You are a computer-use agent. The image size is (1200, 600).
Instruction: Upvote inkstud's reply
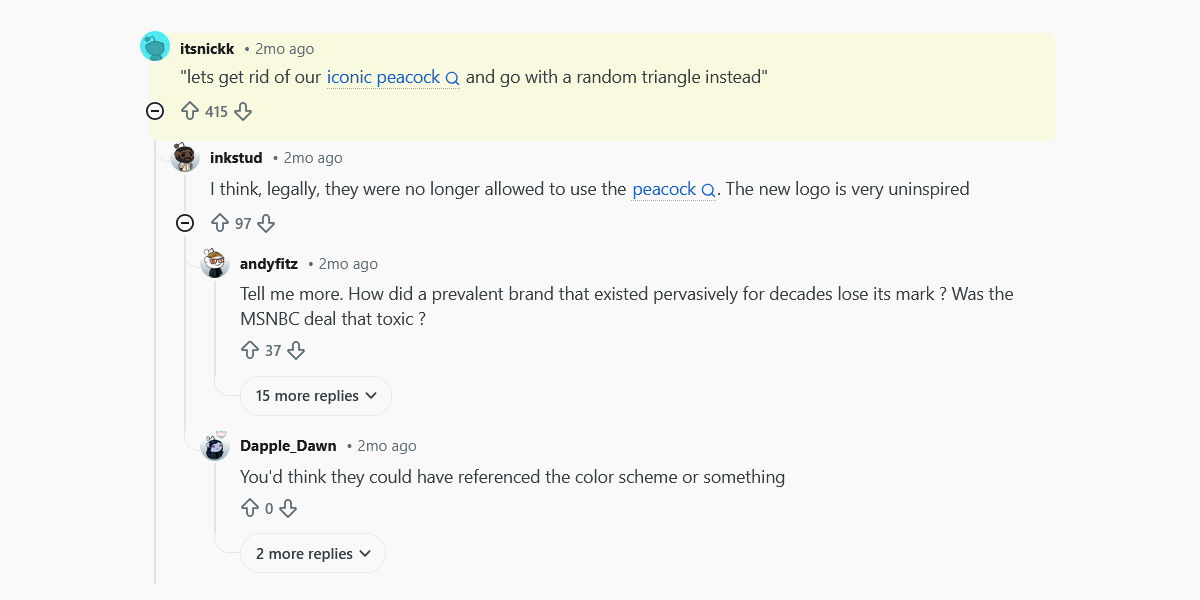[x=220, y=223]
